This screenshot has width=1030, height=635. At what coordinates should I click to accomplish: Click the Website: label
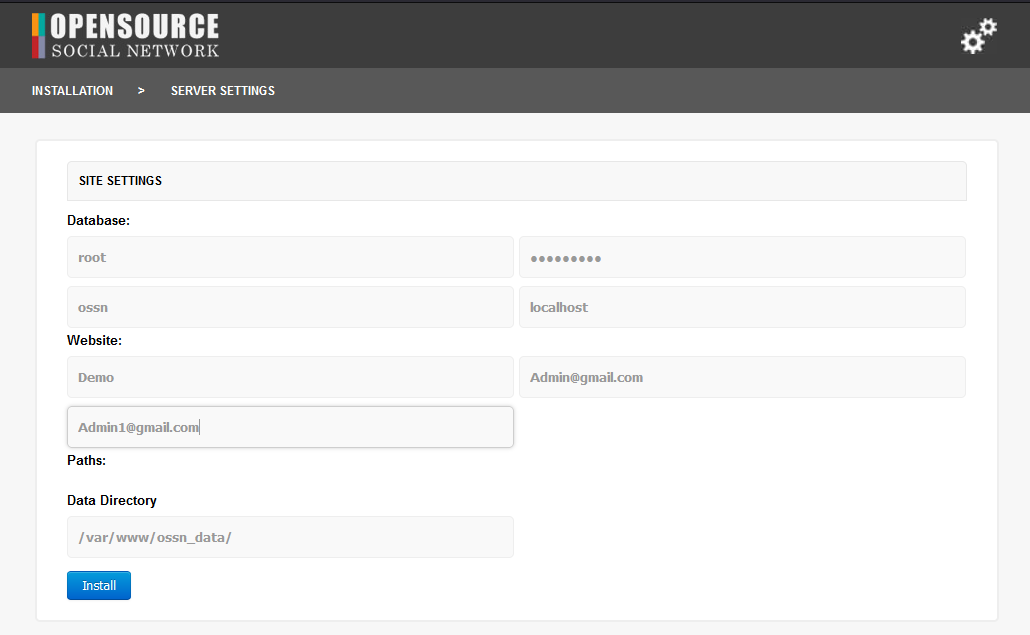94,340
